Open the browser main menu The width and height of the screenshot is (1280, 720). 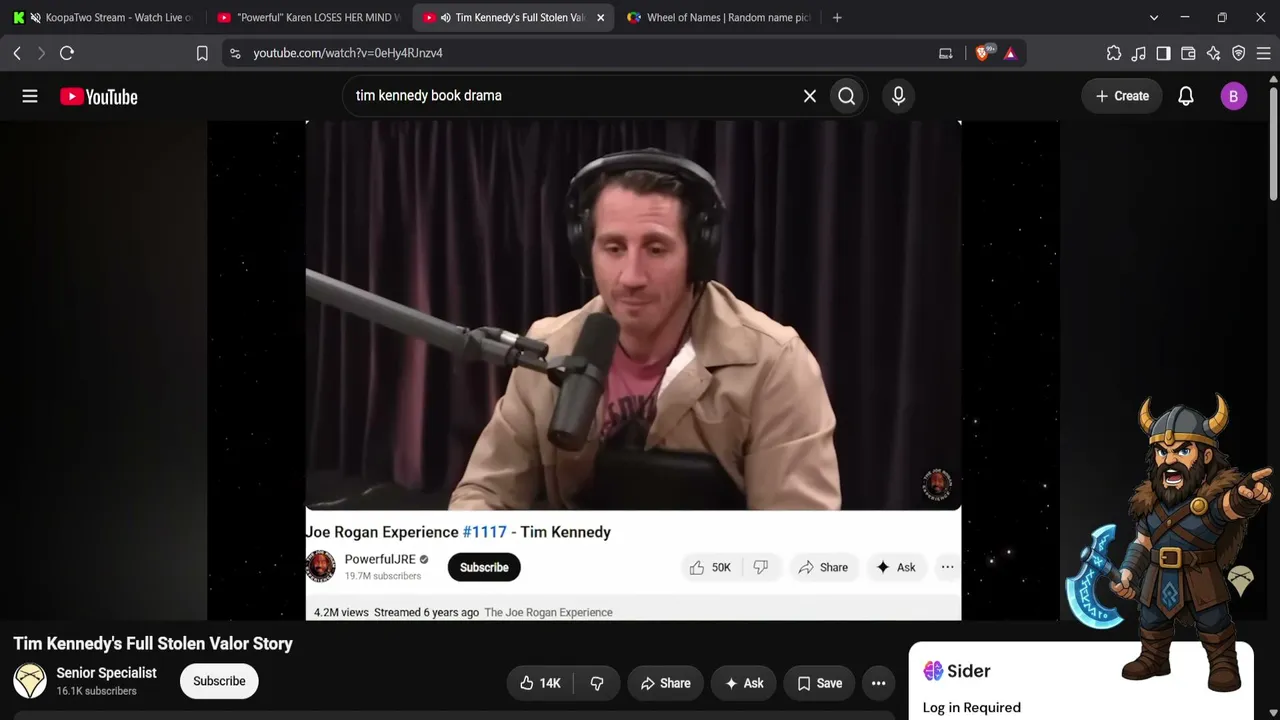1264,53
